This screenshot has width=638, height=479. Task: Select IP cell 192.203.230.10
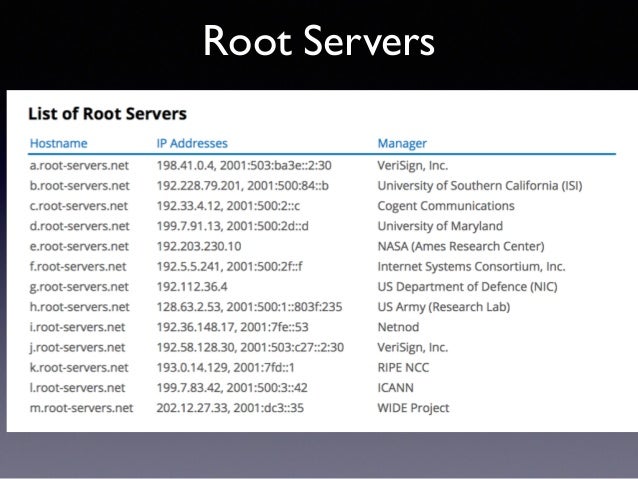tap(199, 246)
